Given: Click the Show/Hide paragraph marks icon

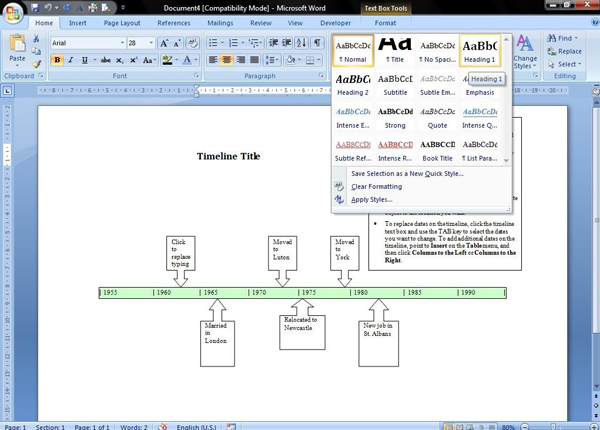Looking at the screenshot, I should pyautogui.click(x=319, y=43).
